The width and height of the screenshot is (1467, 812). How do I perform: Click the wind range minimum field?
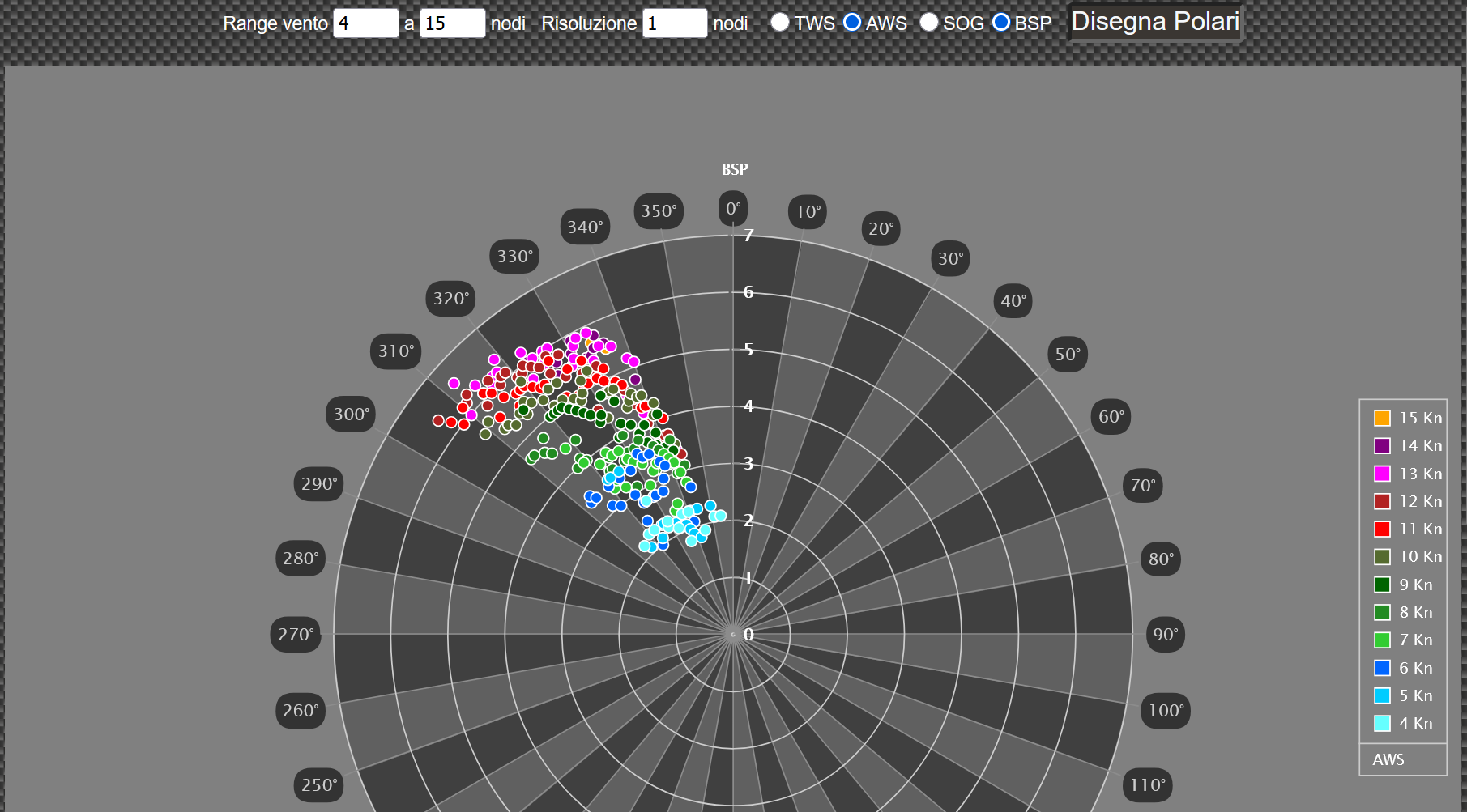tap(365, 23)
